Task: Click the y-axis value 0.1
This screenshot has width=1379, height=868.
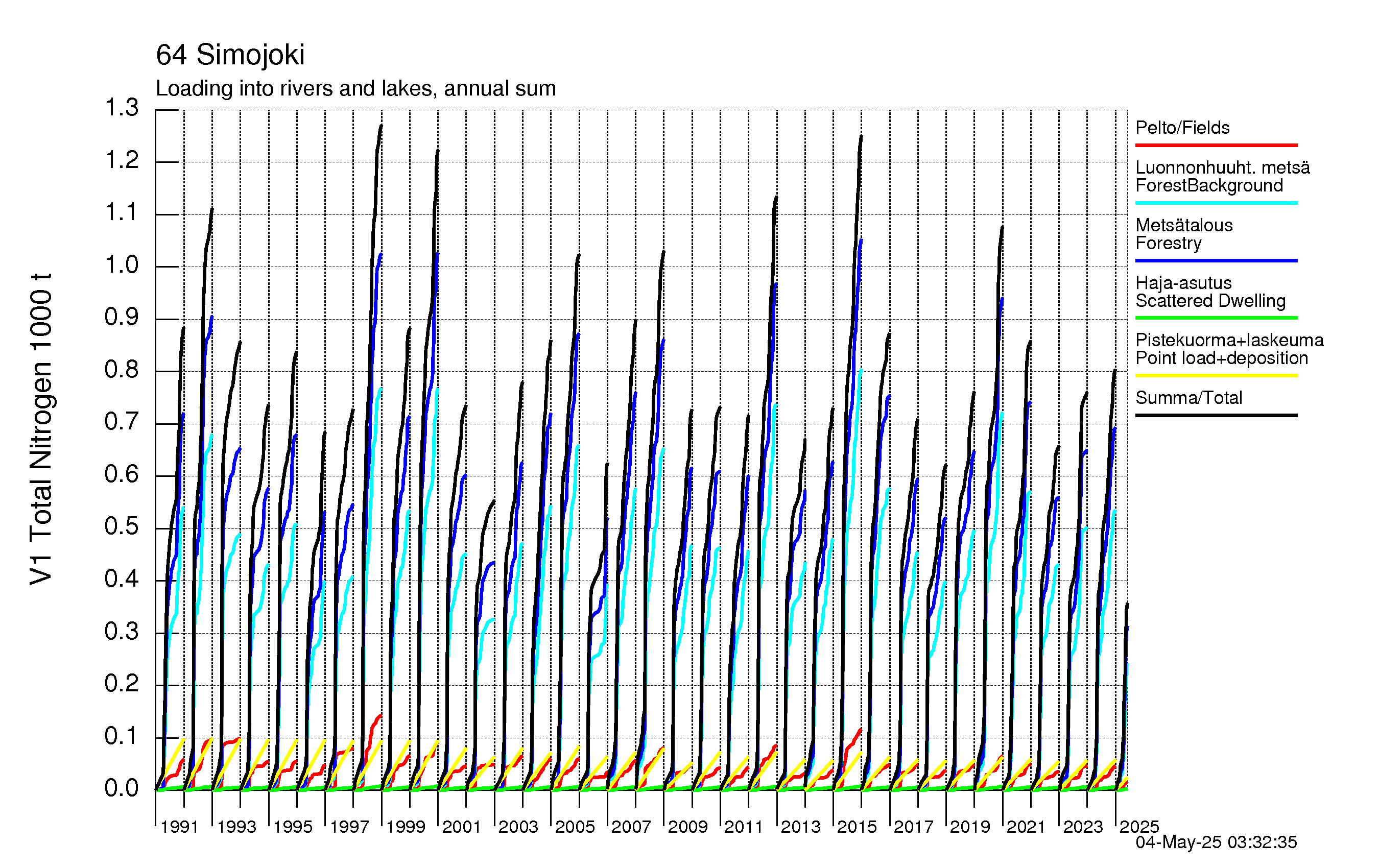Action: (x=122, y=736)
